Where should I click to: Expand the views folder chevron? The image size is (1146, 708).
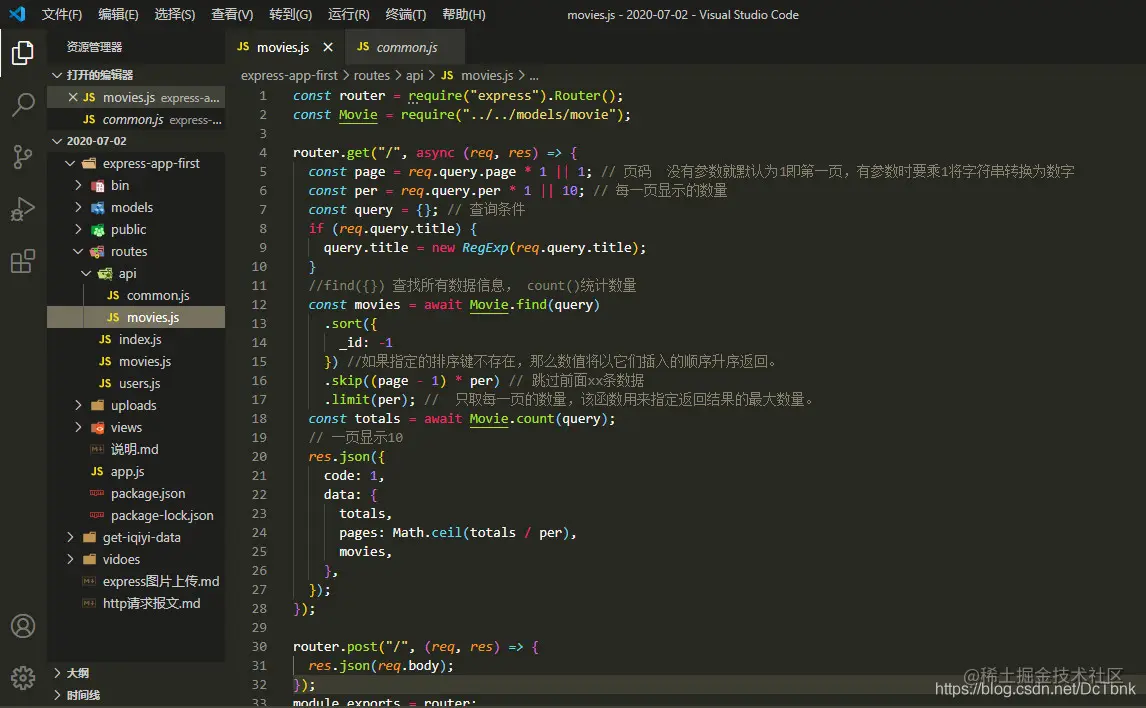pyautogui.click(x=78, y=427)
